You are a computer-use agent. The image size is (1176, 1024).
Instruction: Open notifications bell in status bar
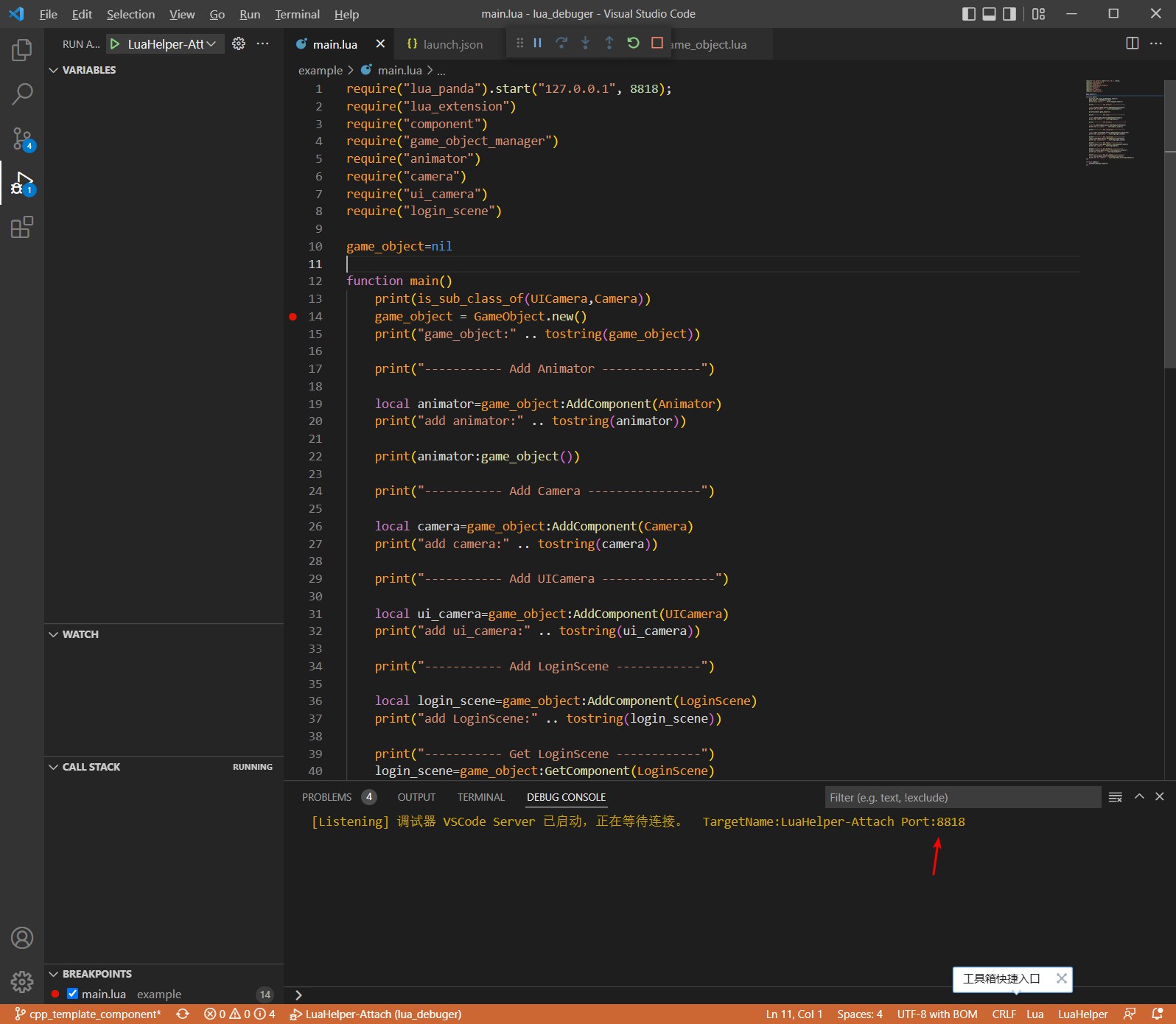[x=1158, y=1014]
